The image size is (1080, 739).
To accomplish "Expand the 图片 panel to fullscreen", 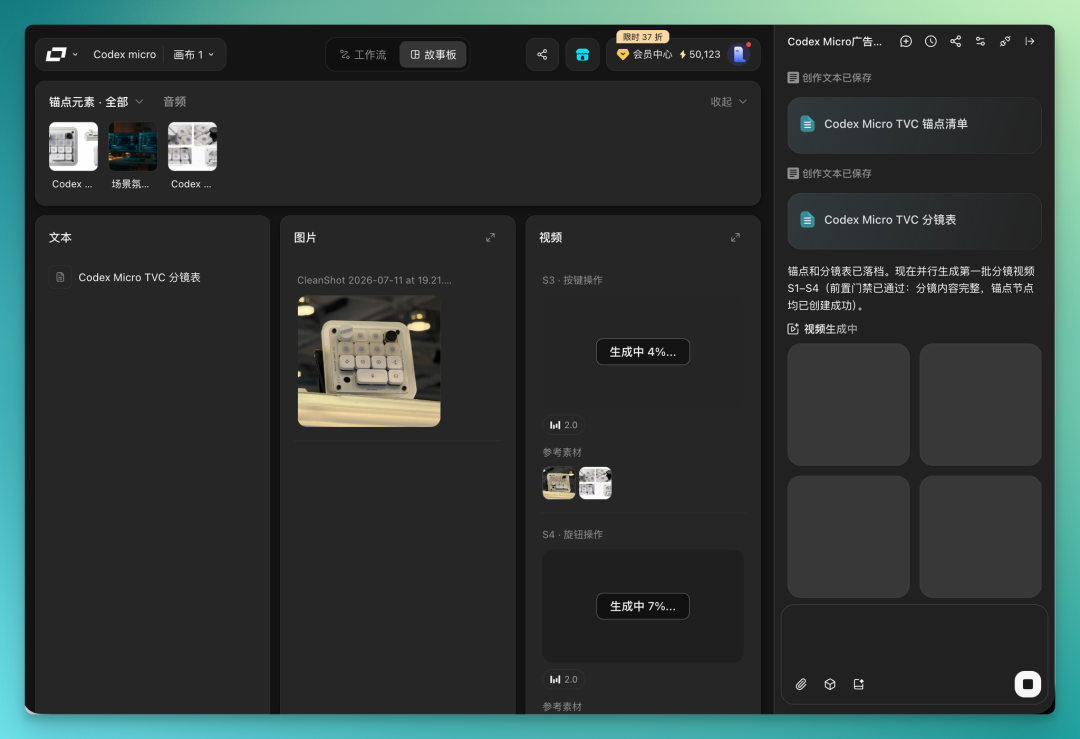I will tap(490, 238).
